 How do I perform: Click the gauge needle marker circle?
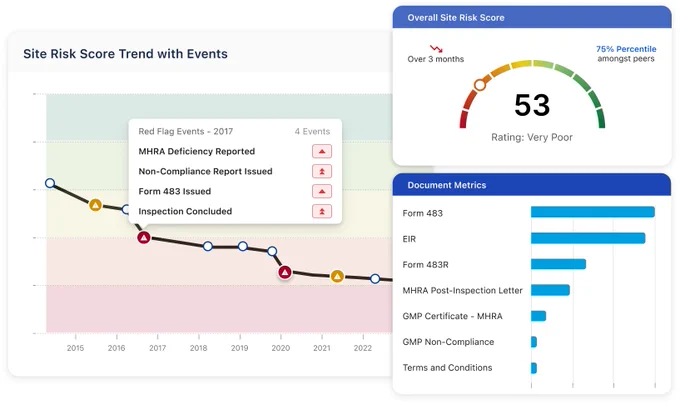click(480, 85)
